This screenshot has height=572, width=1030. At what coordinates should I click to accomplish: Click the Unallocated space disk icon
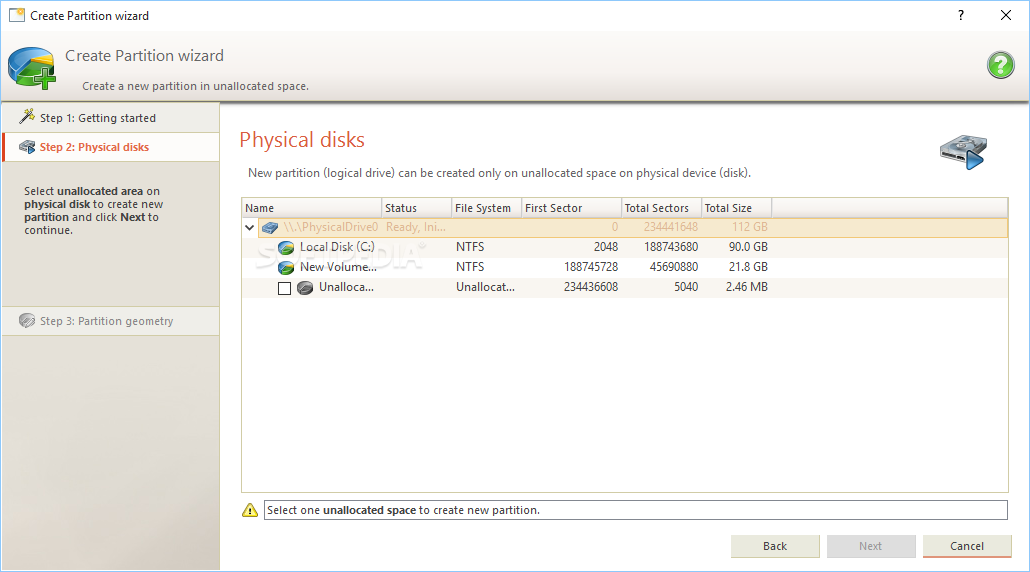[x=305, y=288]
